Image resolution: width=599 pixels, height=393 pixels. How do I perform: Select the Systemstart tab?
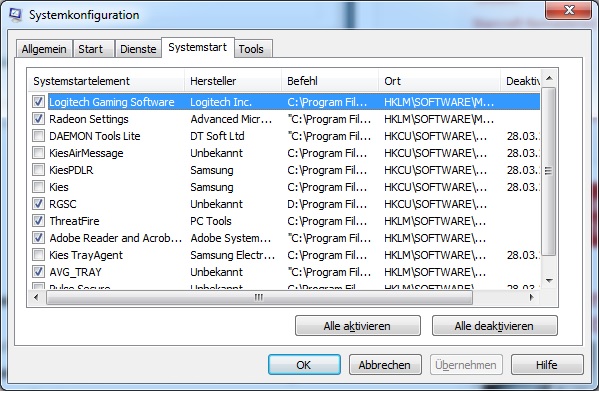198,47
